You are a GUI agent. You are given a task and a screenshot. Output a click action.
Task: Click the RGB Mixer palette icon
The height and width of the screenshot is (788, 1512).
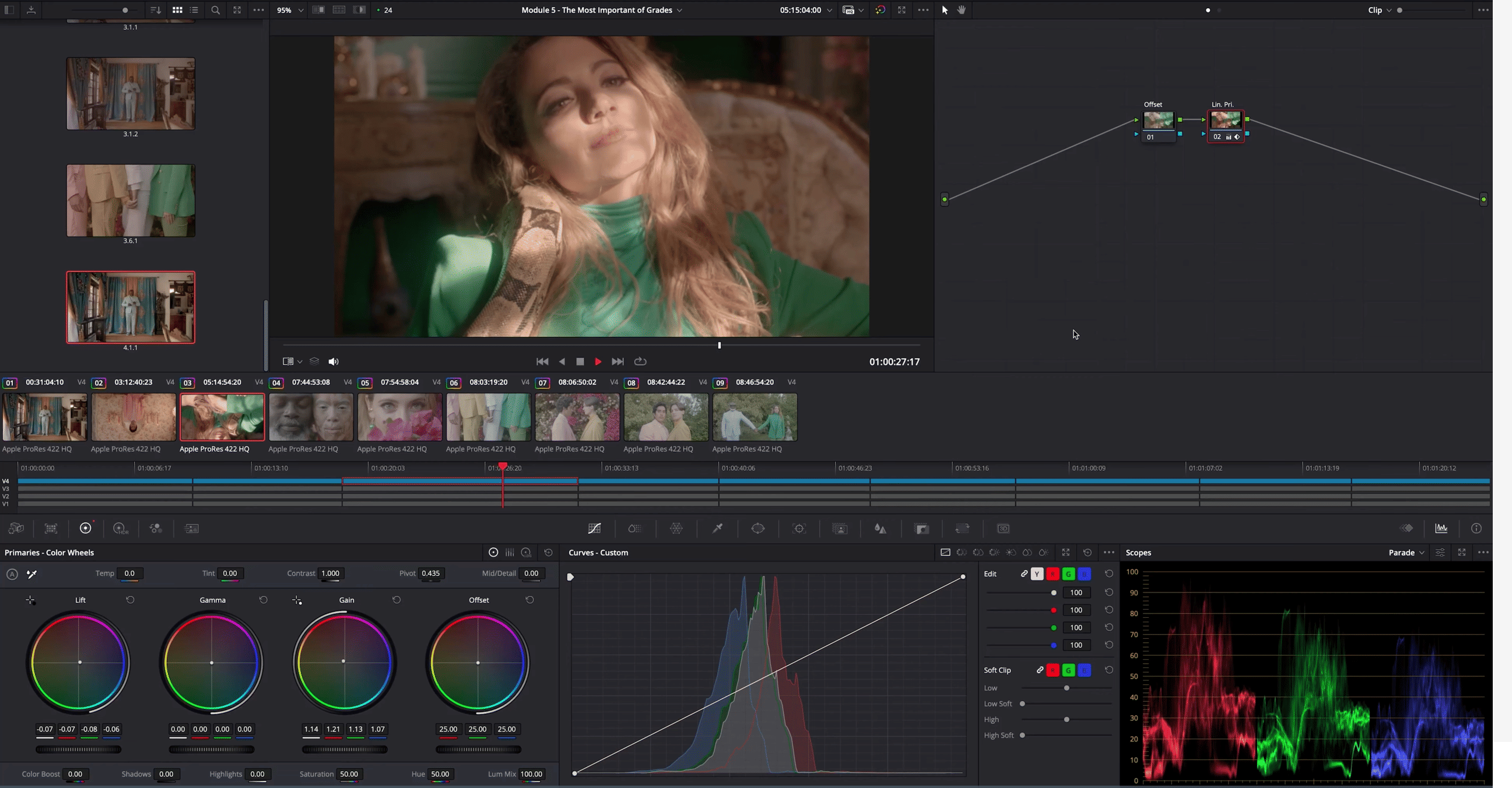click(156, 529)
